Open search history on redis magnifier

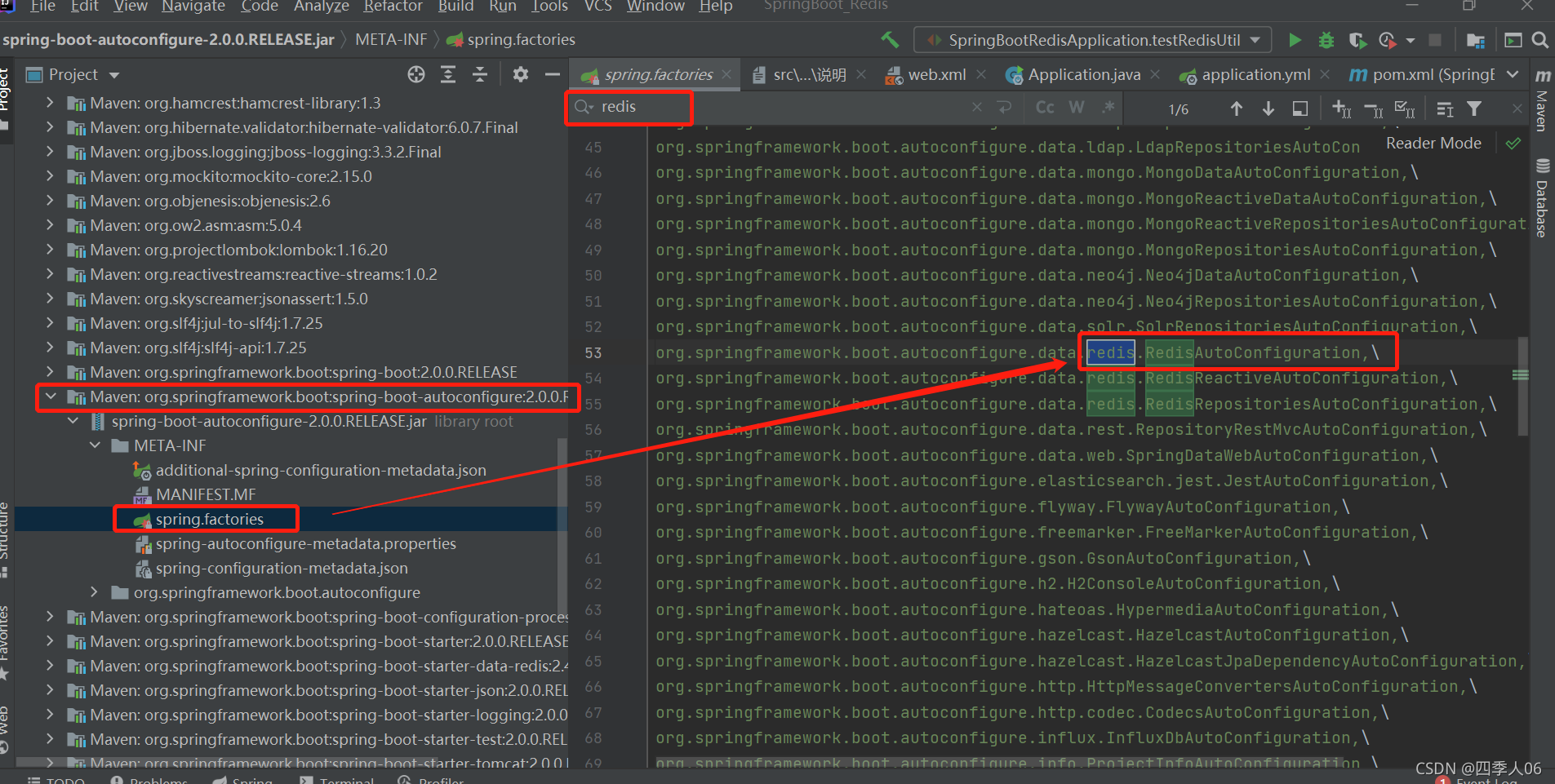point(584,107)
